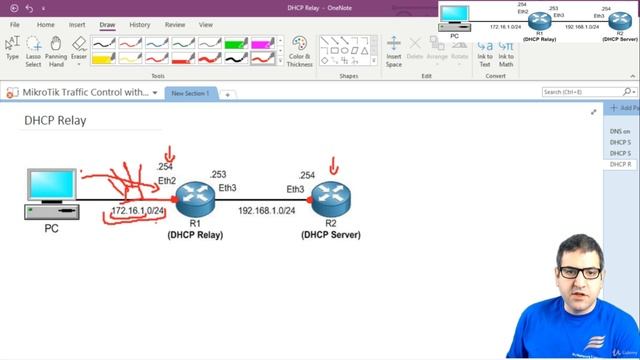Run Ink to Math conversion
The image size is (640, 360).
(x=506, y=54)
